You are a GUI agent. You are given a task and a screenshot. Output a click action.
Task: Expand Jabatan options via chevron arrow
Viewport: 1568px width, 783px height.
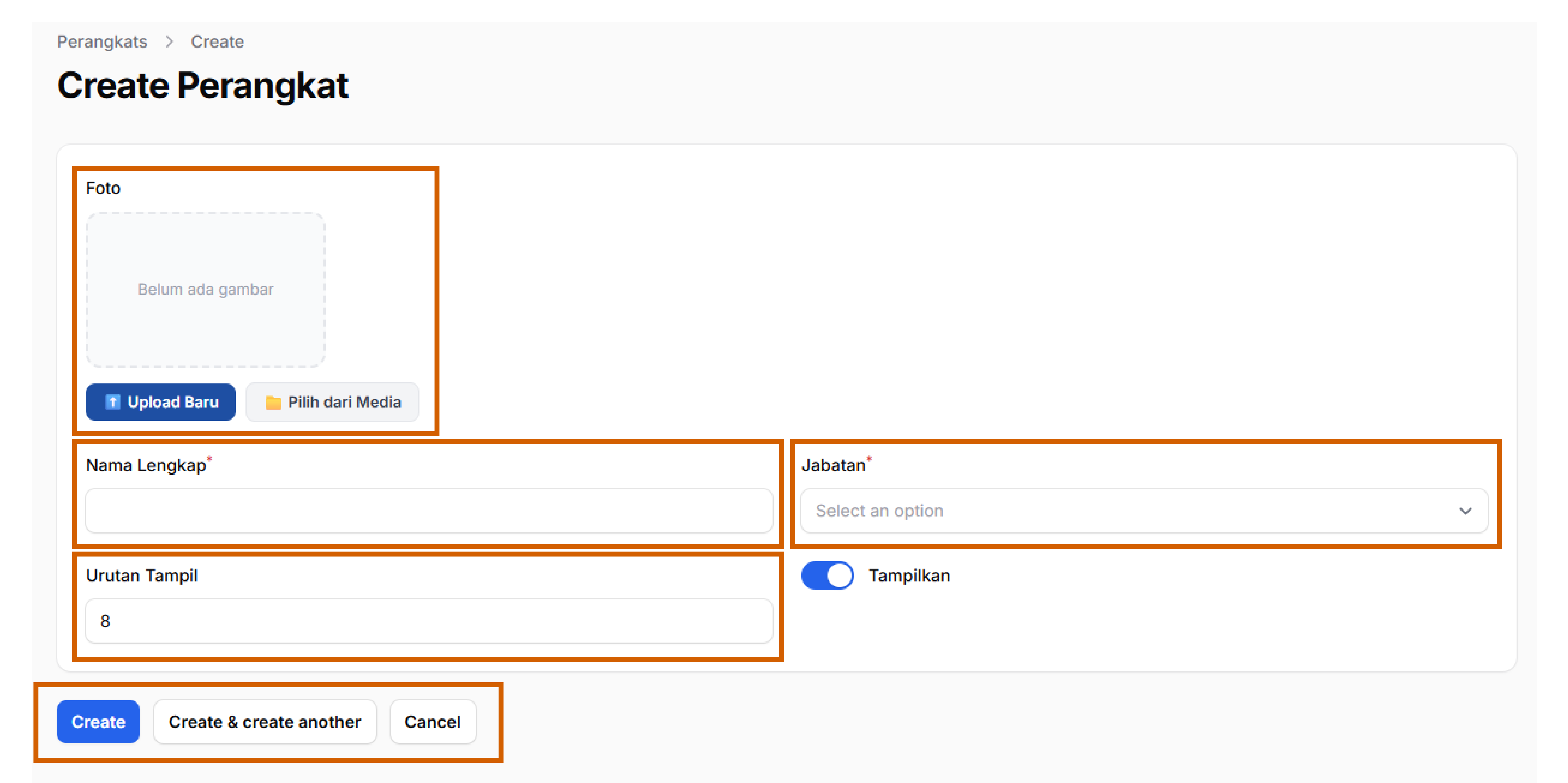[1465, 511]
